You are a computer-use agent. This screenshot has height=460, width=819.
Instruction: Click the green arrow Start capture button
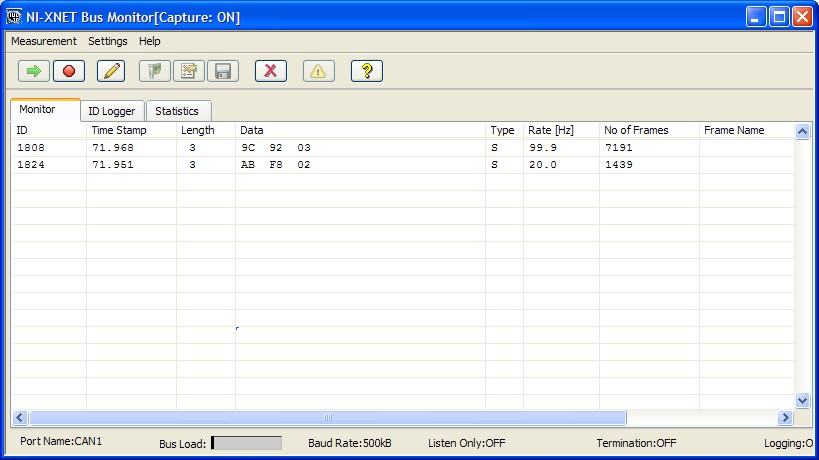(34, 71)
